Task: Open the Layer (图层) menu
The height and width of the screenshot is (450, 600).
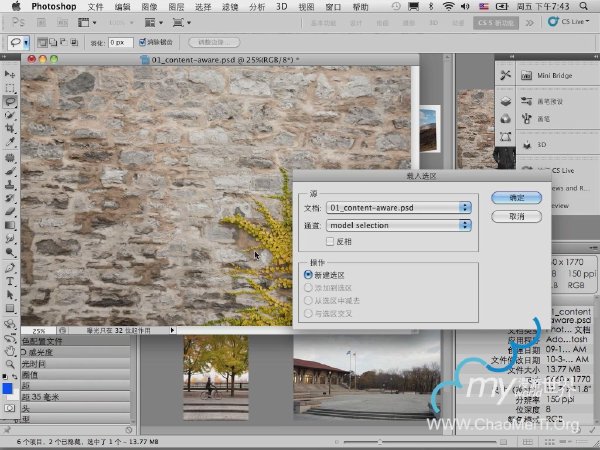Action: (x=176, y=7)
